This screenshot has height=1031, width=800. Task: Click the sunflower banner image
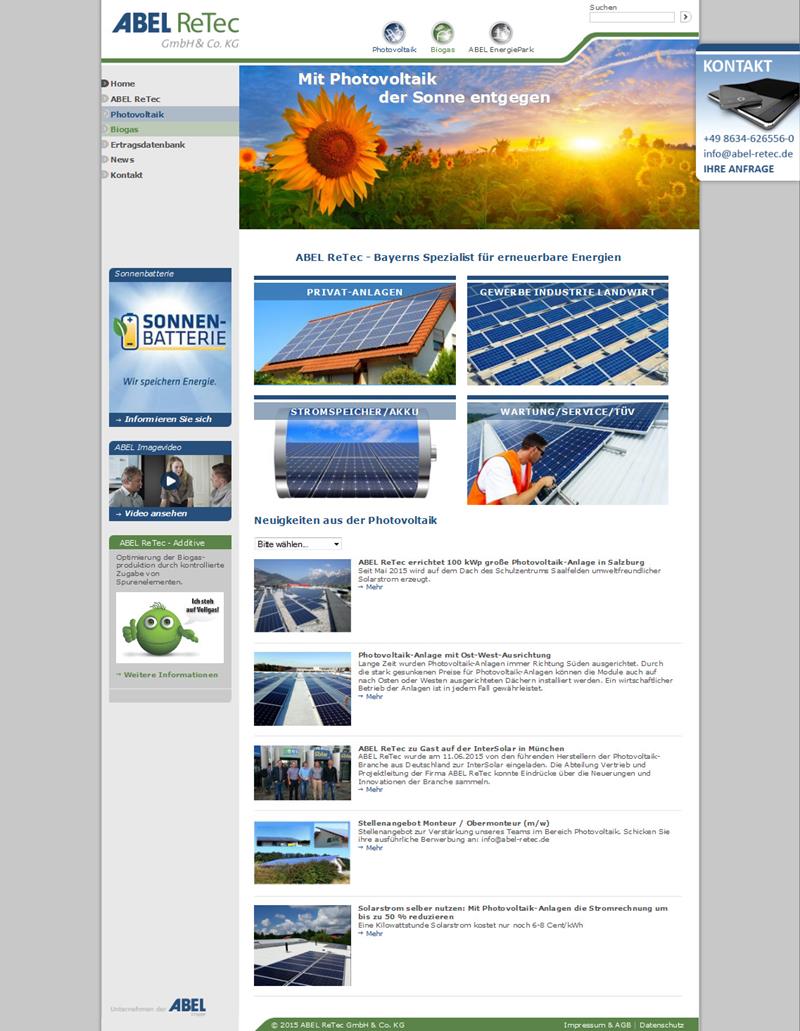click(x=469, y=147)
